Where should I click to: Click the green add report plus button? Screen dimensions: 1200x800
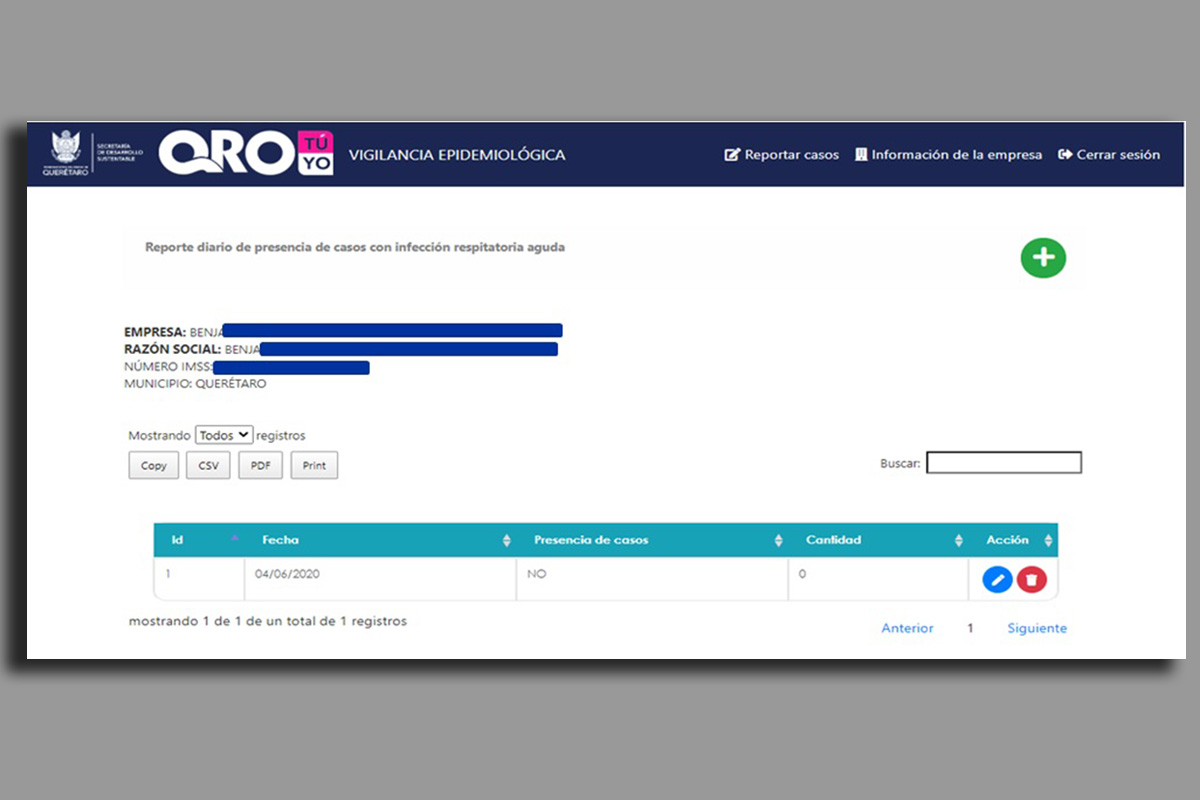(x=1043, y=258)
